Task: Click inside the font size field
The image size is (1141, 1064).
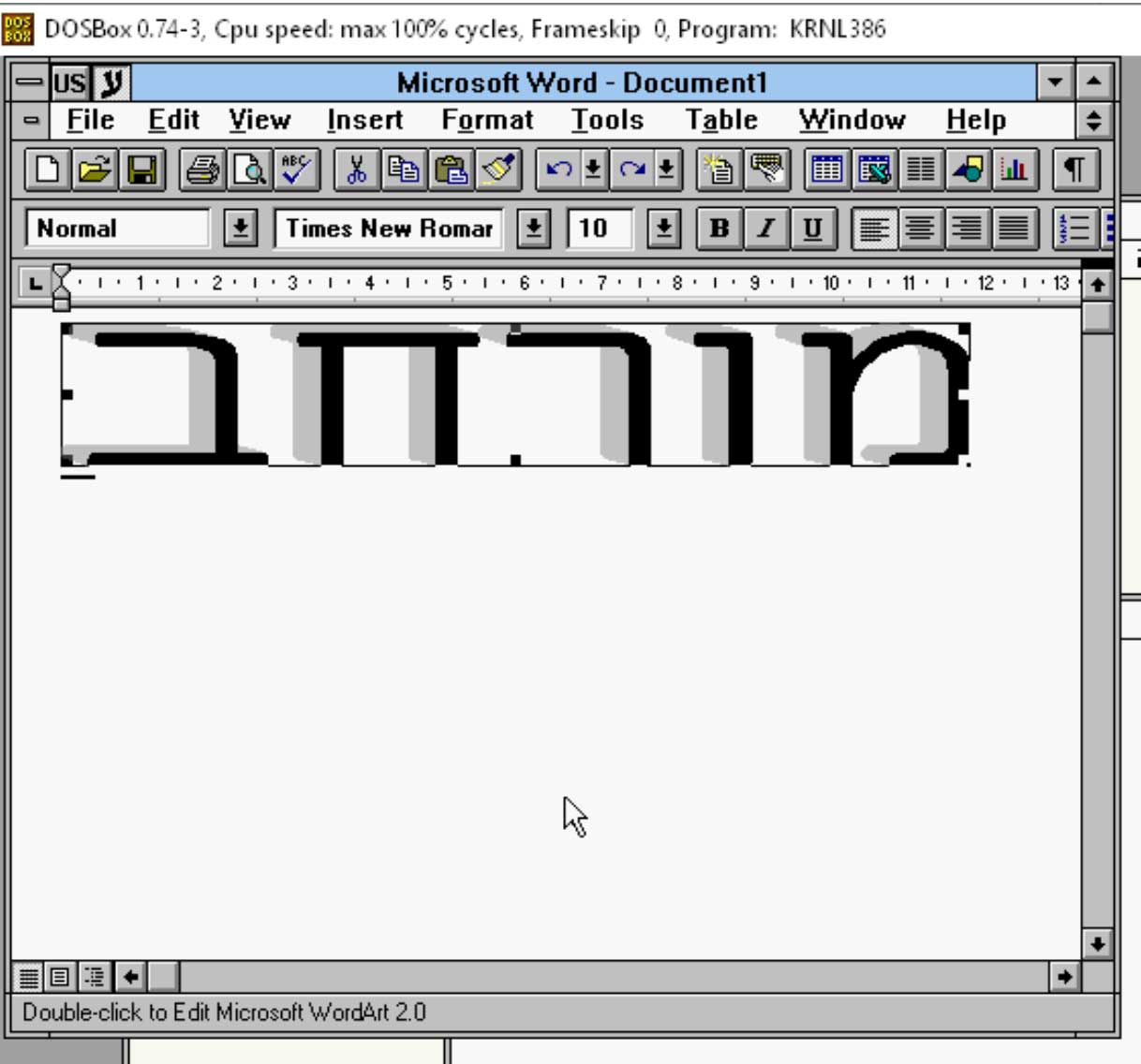Action: click(x=600, y=229)
